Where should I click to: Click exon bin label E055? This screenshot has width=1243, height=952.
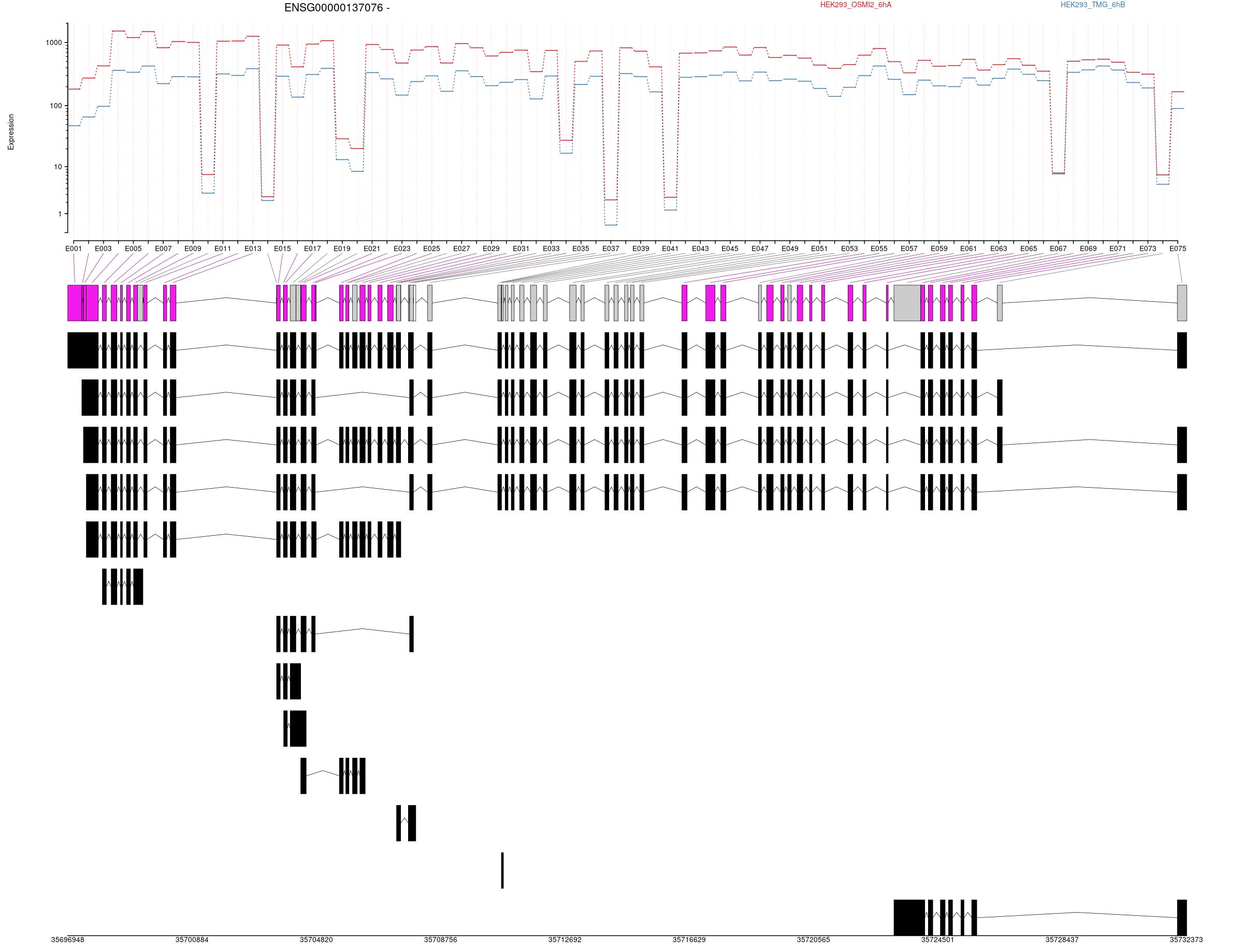pos(879,249)
